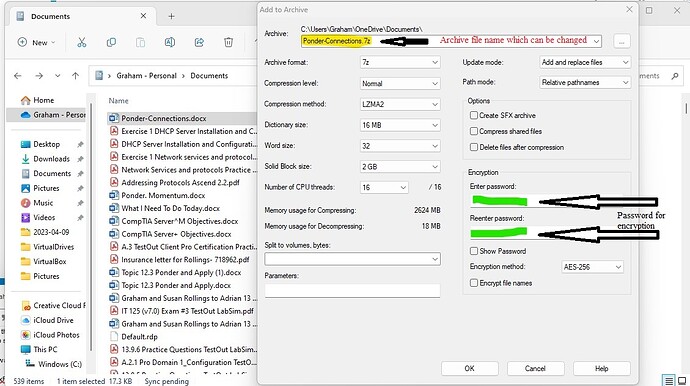This screenshot has height=386, width=690.
Task: Enable Create SFX archive checkbox
Action: point(474,115)
